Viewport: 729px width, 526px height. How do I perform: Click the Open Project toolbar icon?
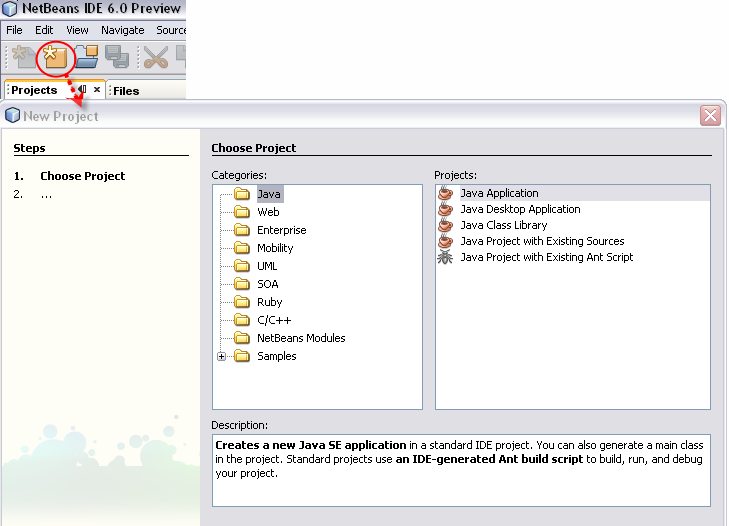coord(87,57)
